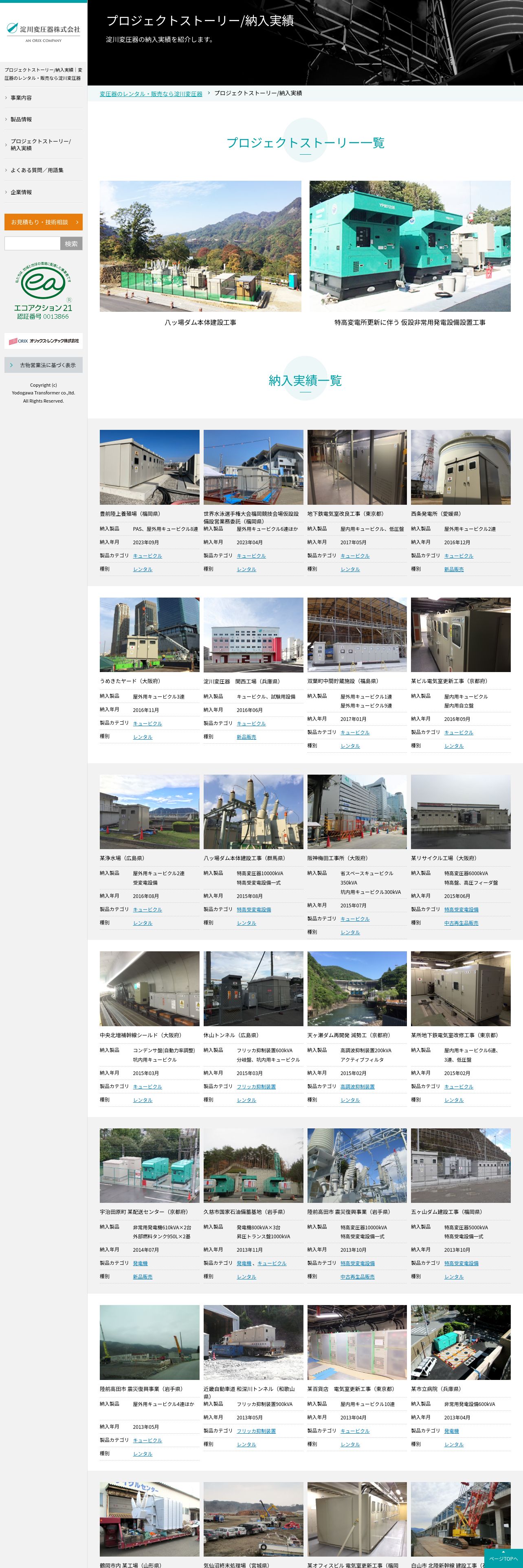Open the 休山トンネル thumbnail

click(x=253, y=988)
